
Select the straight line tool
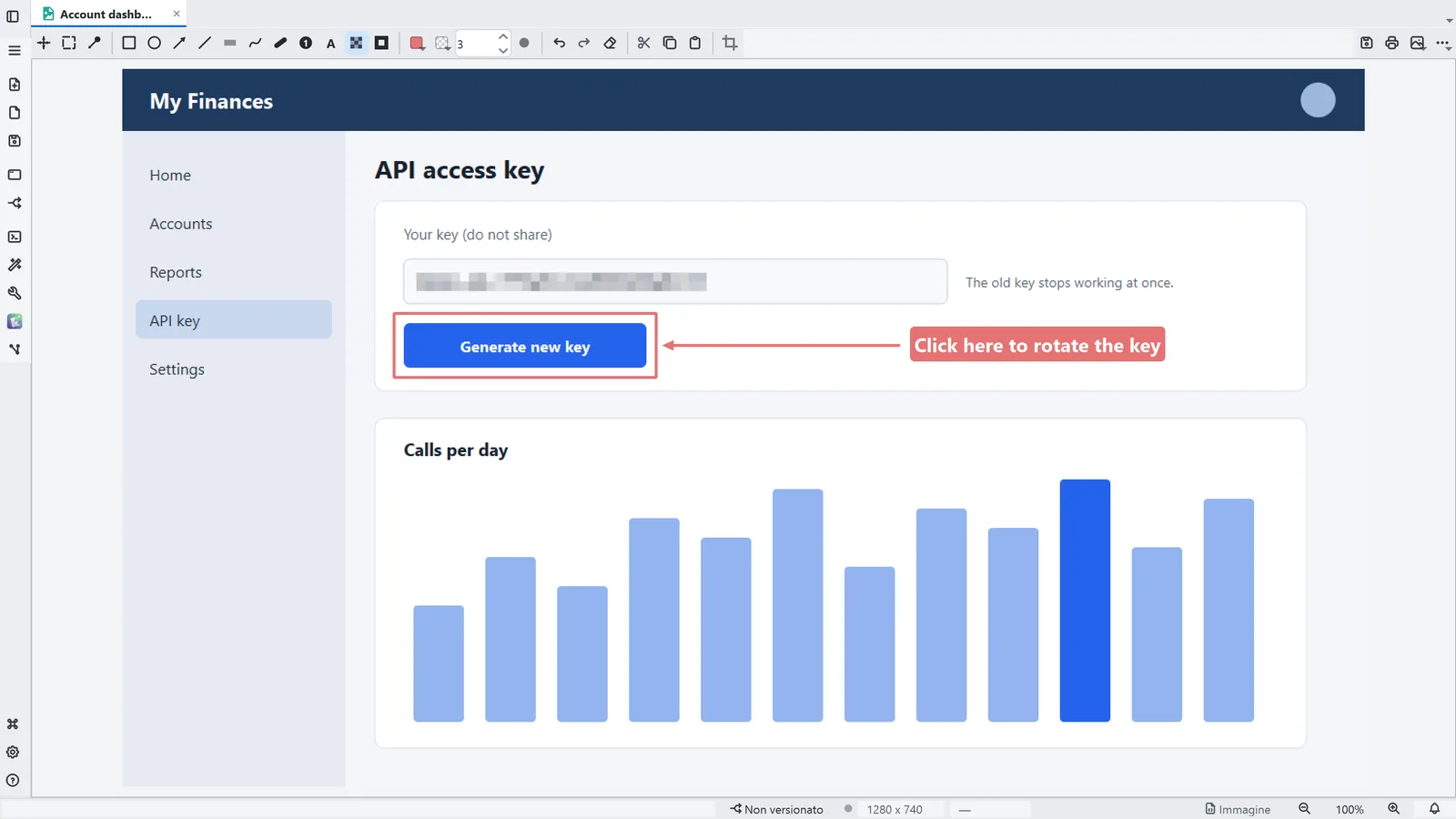point(205,43)
